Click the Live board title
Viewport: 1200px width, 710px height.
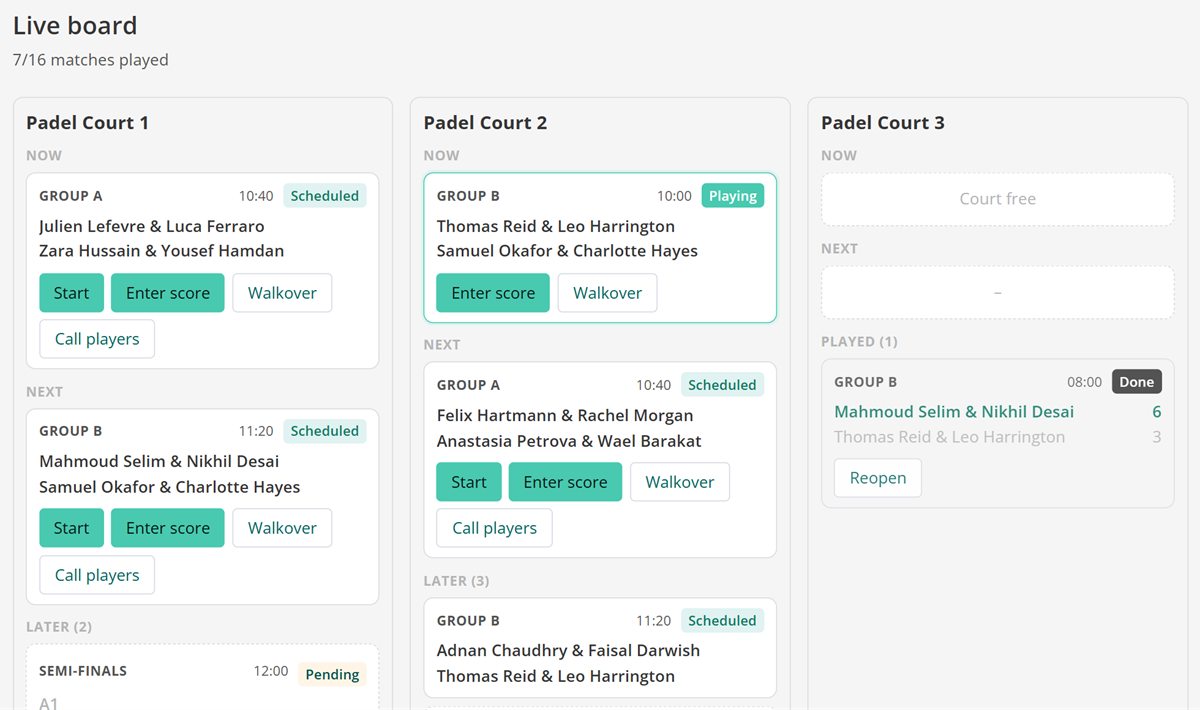pos(75,26)
